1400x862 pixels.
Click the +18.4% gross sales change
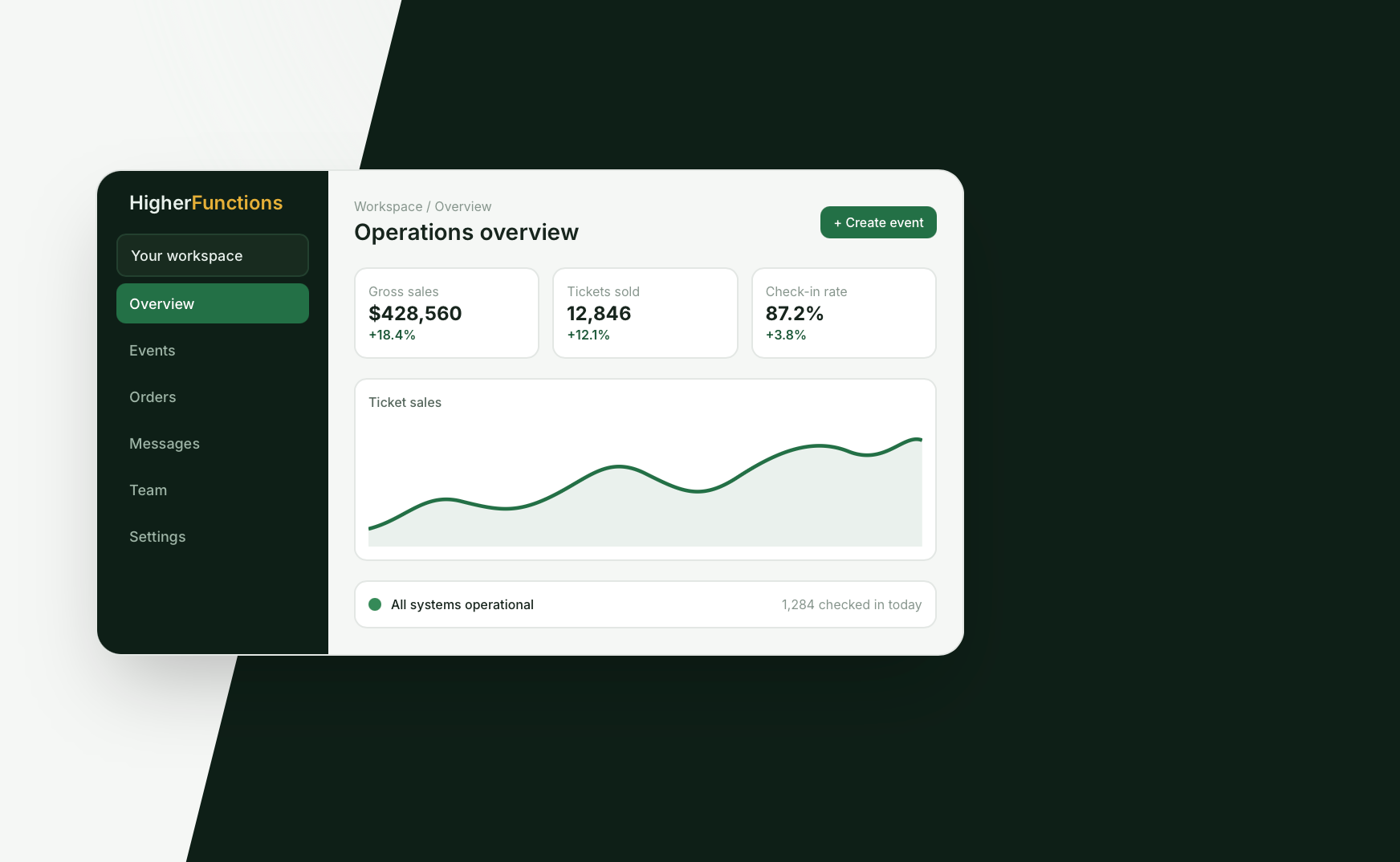392,335
